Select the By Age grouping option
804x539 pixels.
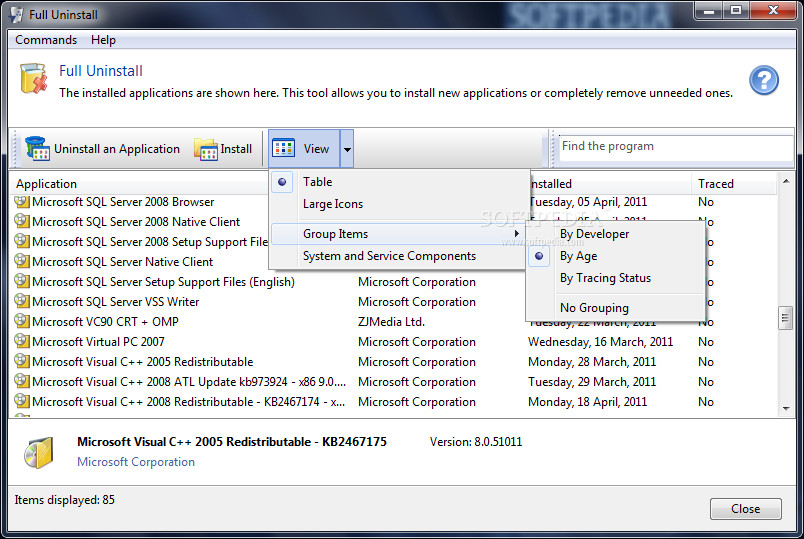[x=578, y=256]
